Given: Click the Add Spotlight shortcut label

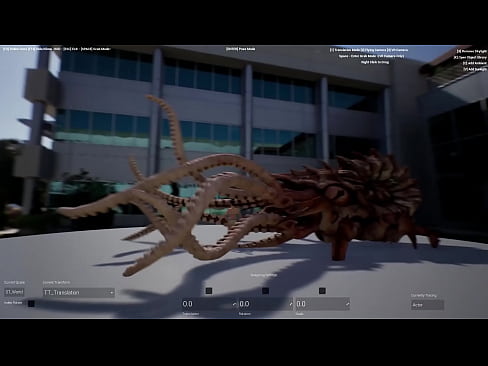Looking at the screenshot, I should click(x=475, y=69).
